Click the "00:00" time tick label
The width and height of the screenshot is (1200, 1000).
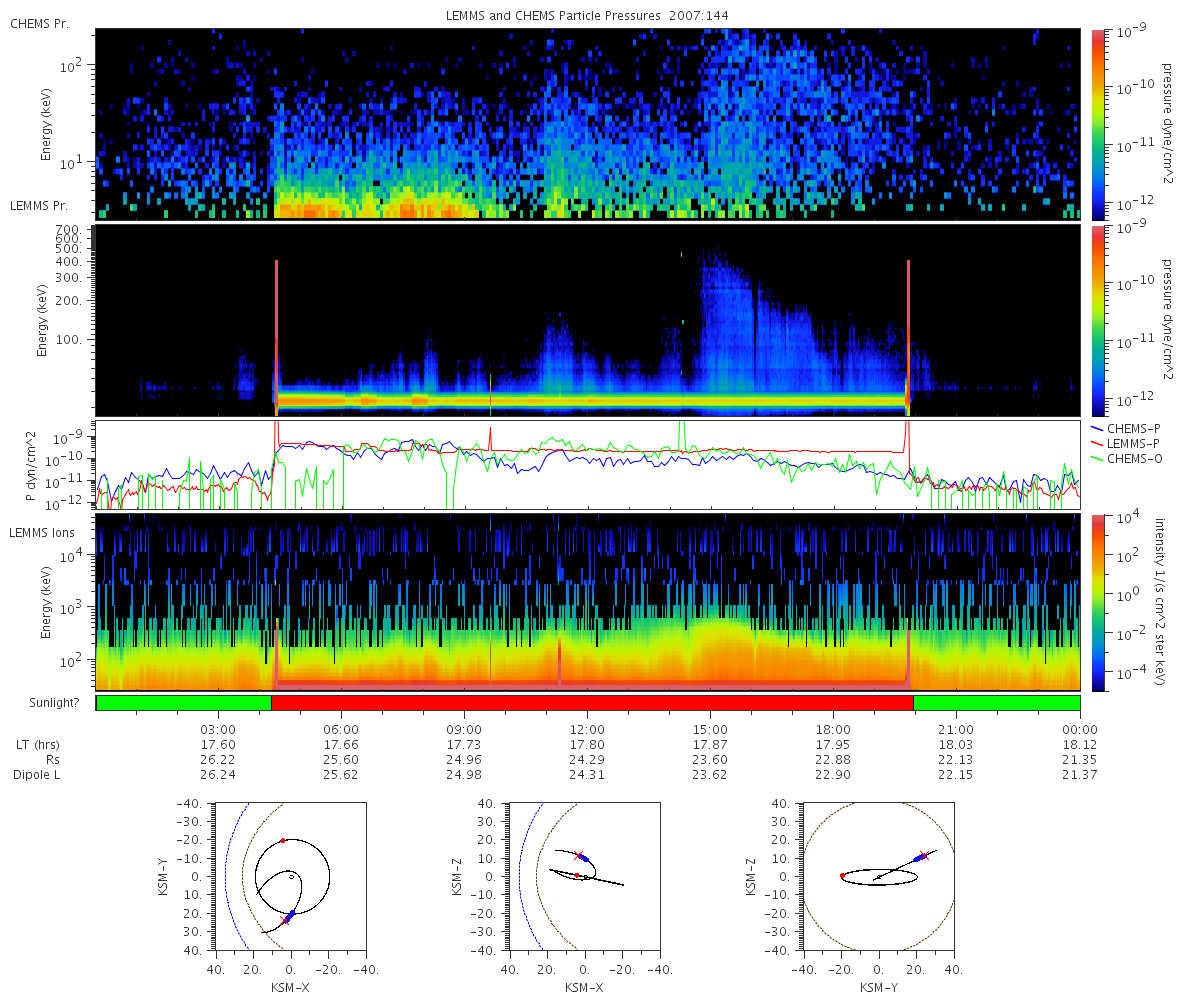coord(1080,730)
